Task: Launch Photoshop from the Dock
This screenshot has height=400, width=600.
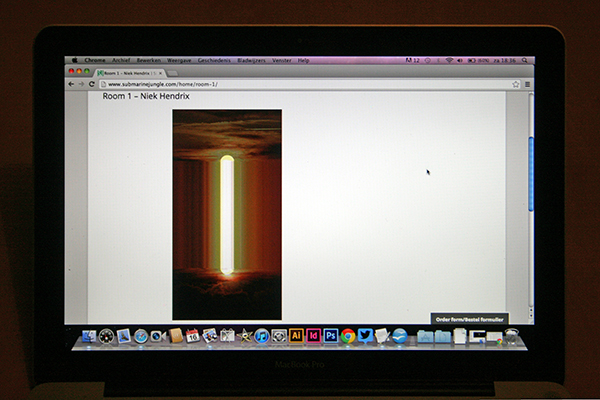Action: (330, 336)
